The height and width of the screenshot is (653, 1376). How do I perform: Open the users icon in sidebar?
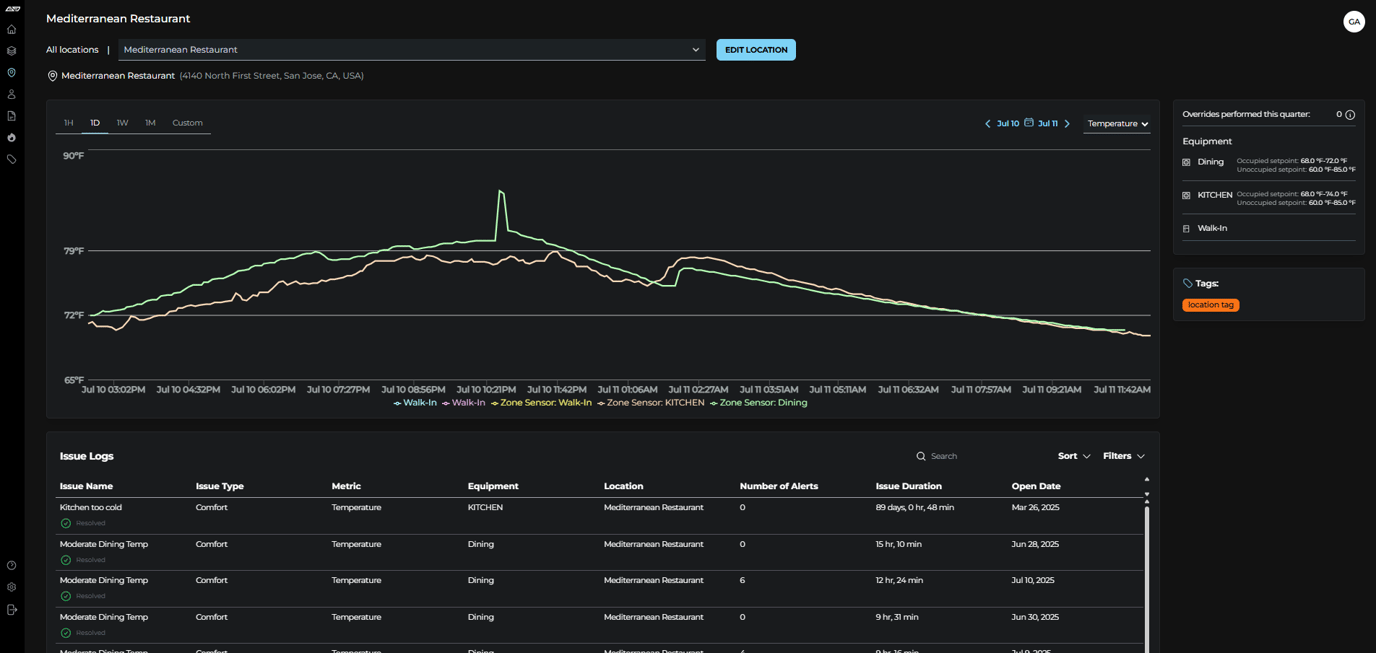coord(12,94)
